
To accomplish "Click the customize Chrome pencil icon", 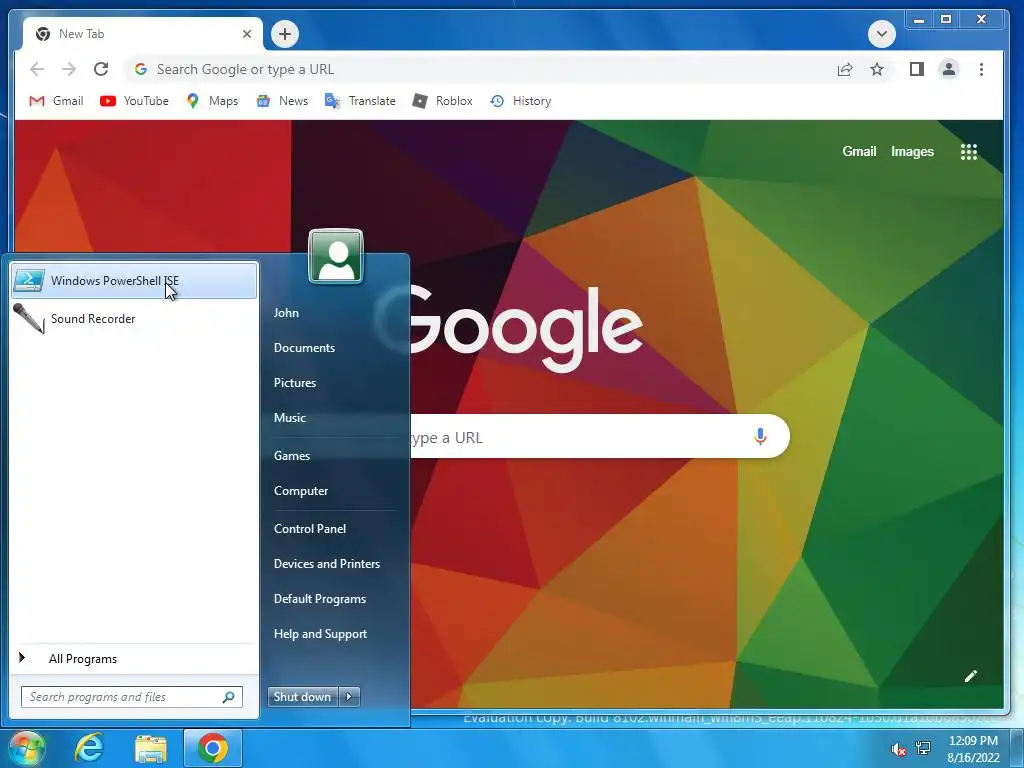I will [970, 676].
